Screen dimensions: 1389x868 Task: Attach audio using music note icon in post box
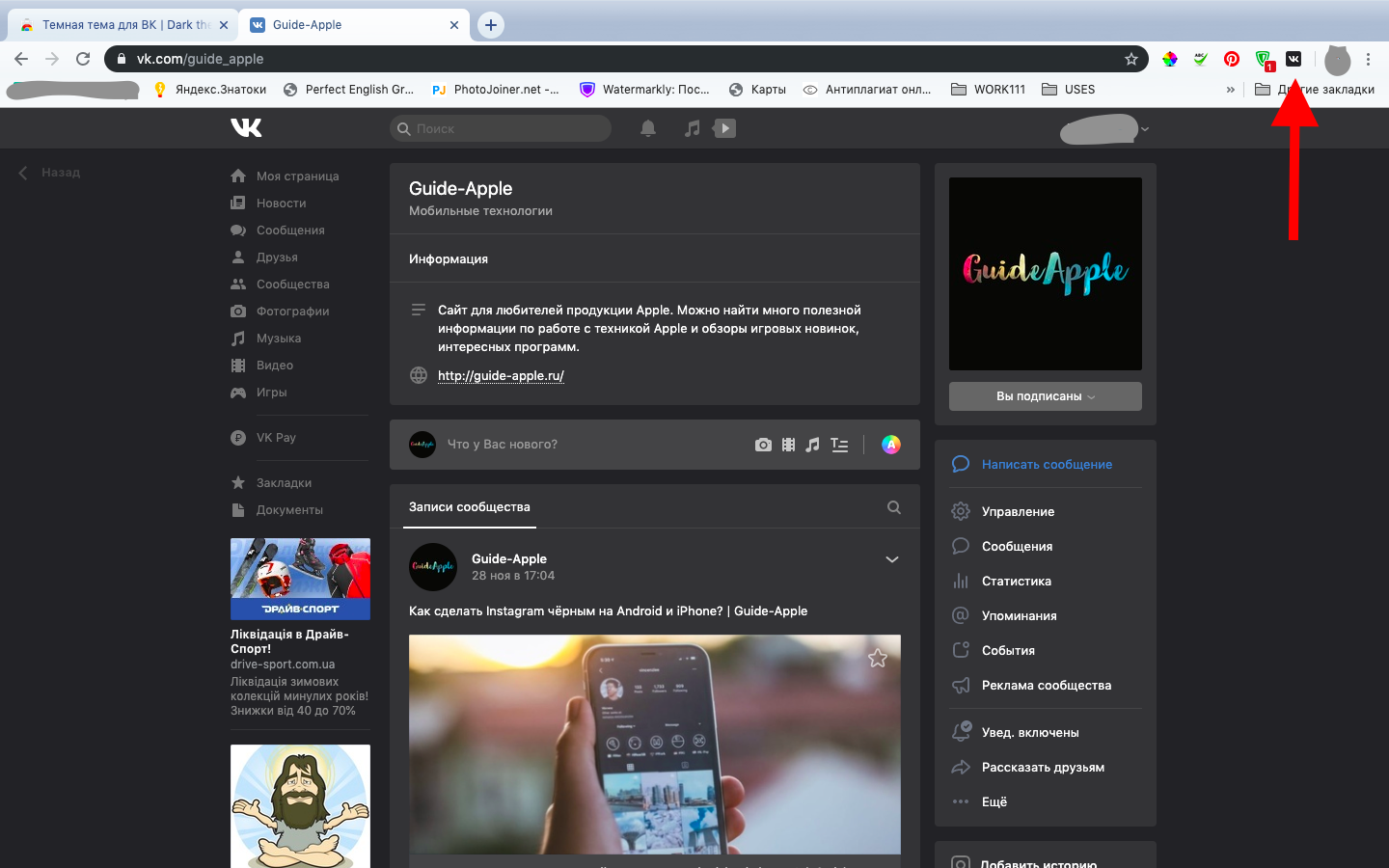coord(812,445)
